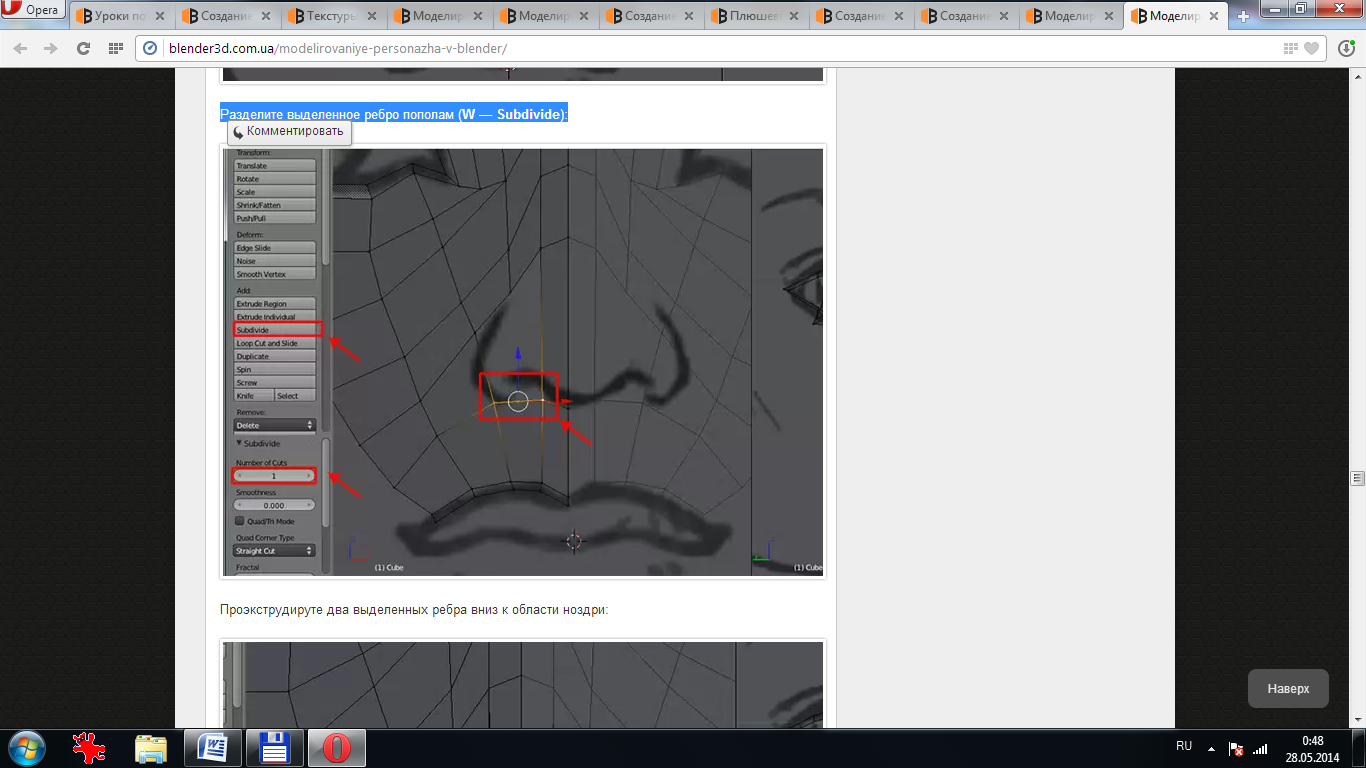The height and width of the screenshot is (768, 1366).
Task: Click Scale button in the Blender screenshot
Action: (x=274, y=191)
